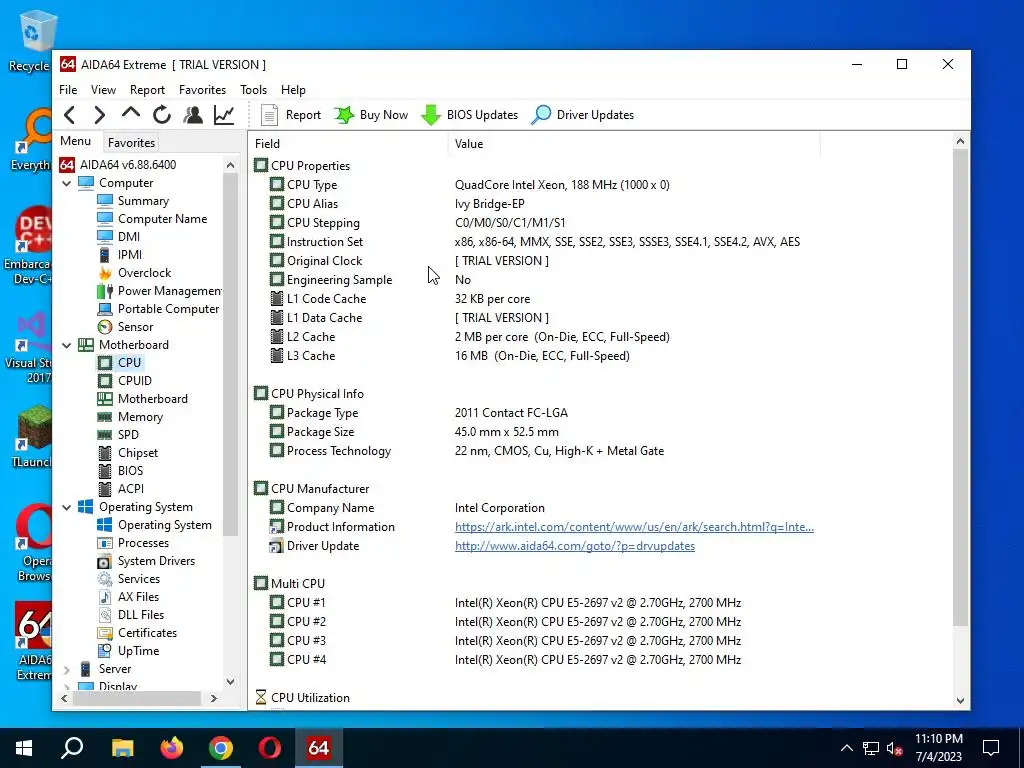Go forward with the right arrow toolbar icon

[x=99, y=115]
